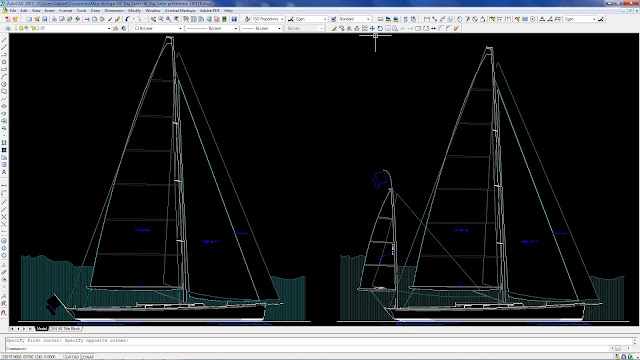Switch to the DIN A0 Title Block layout tab
The height and width of the screenshot is (360, 640).
coord(65,329)
